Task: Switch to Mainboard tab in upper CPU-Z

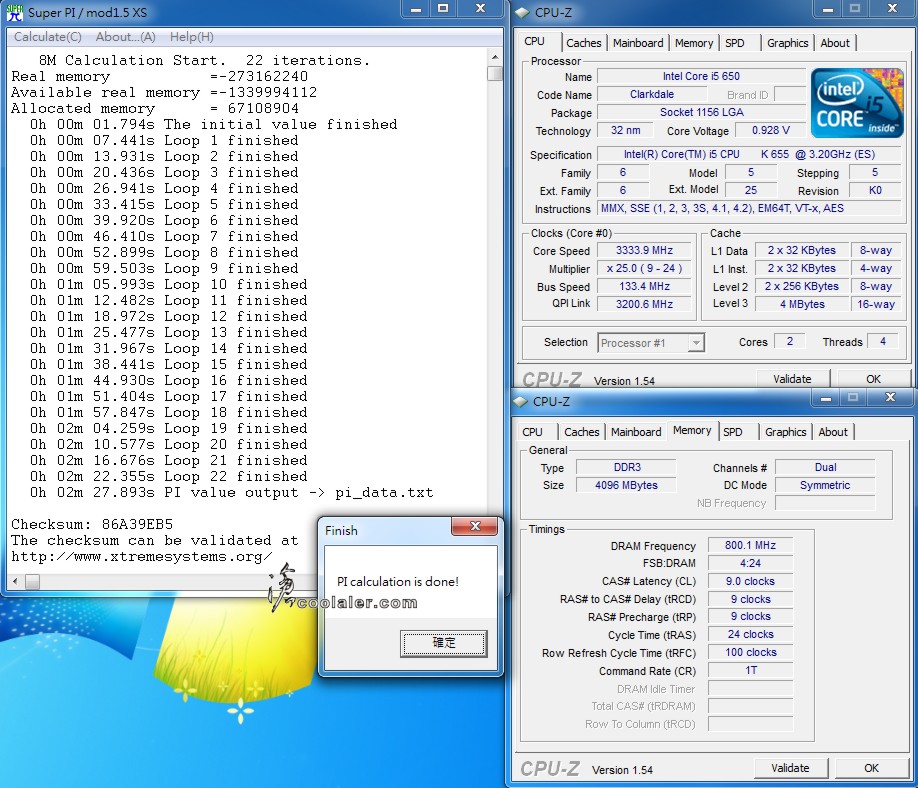Action: click(638, 43)
